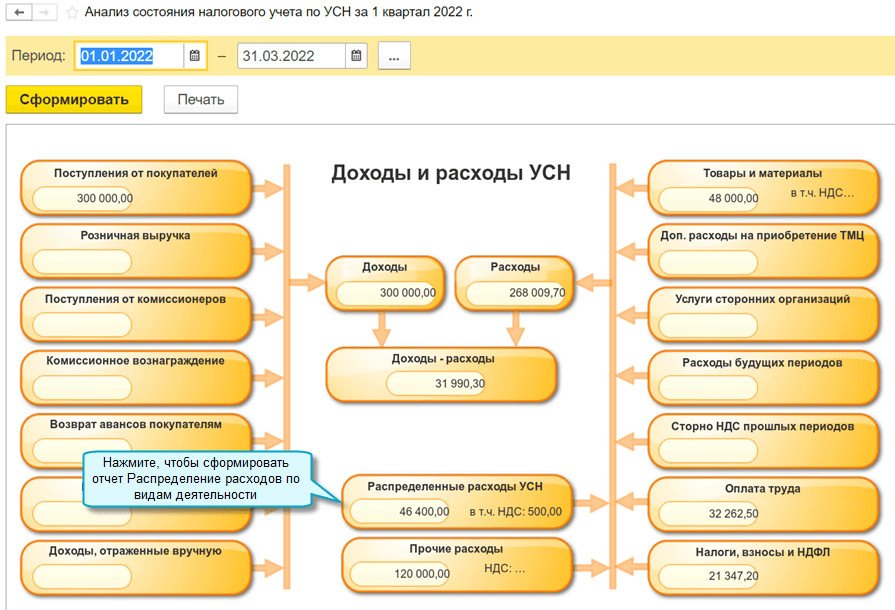Open period selection with ellipsis button
895x610 pixels.
pos(394,56)
